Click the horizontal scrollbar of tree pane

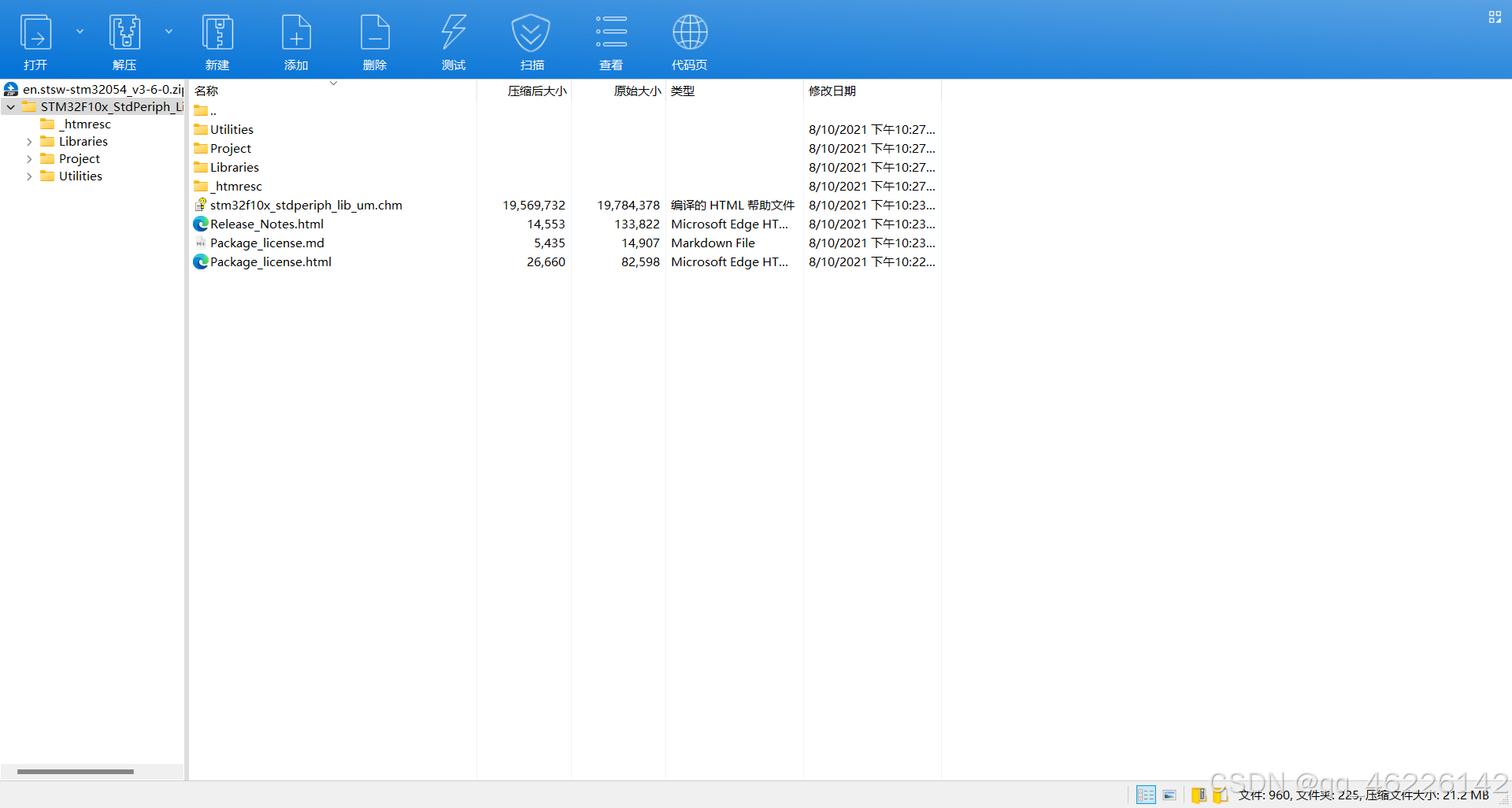point(76,772)
